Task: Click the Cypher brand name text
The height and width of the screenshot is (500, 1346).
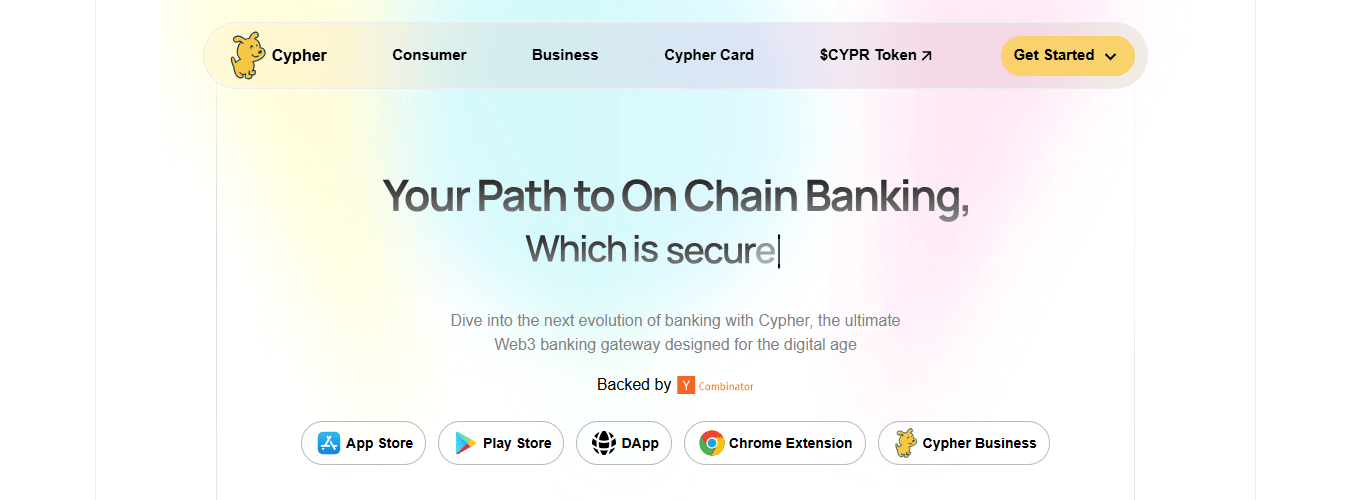Action: click(x=299, y=55)
